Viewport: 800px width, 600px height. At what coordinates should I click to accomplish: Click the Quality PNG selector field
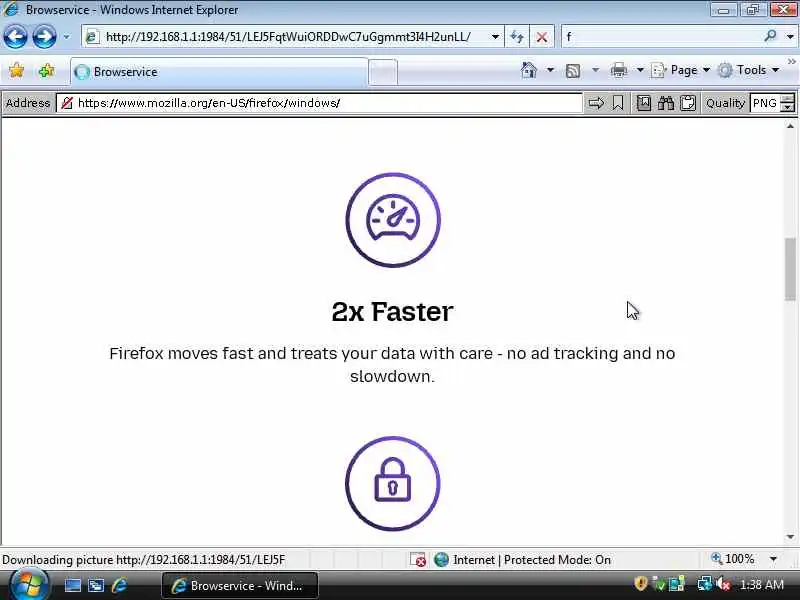[x=765, y=103]
